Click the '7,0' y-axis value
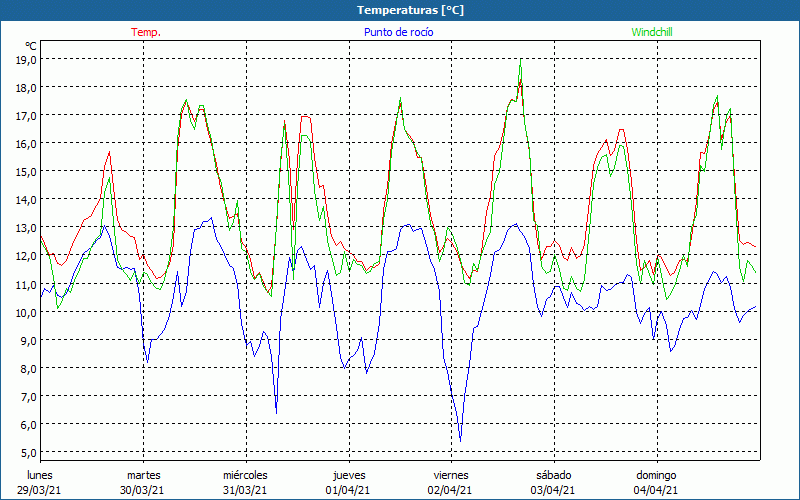800x500 pixels. click(x=28, y=396)
